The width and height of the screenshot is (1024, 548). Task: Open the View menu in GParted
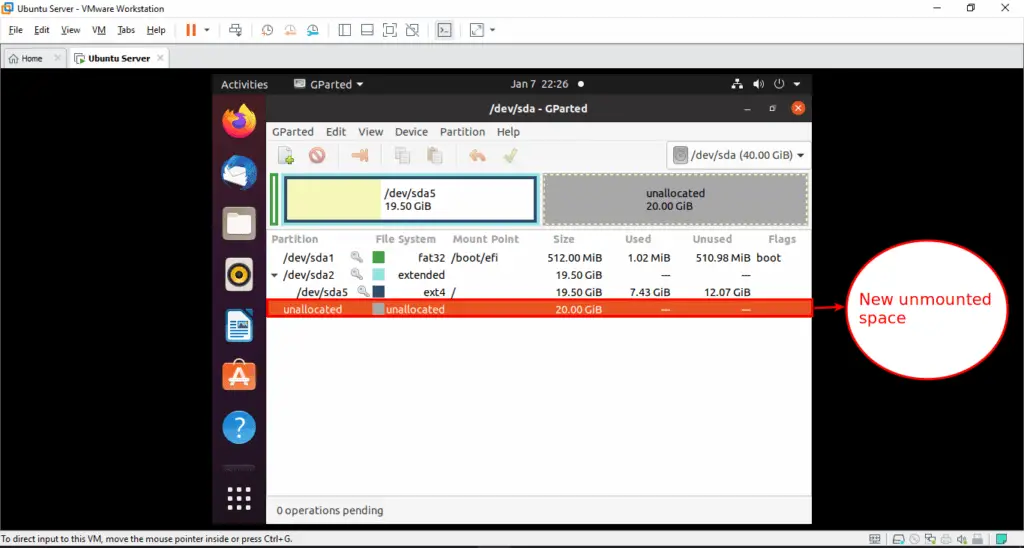tap(370, 132)
